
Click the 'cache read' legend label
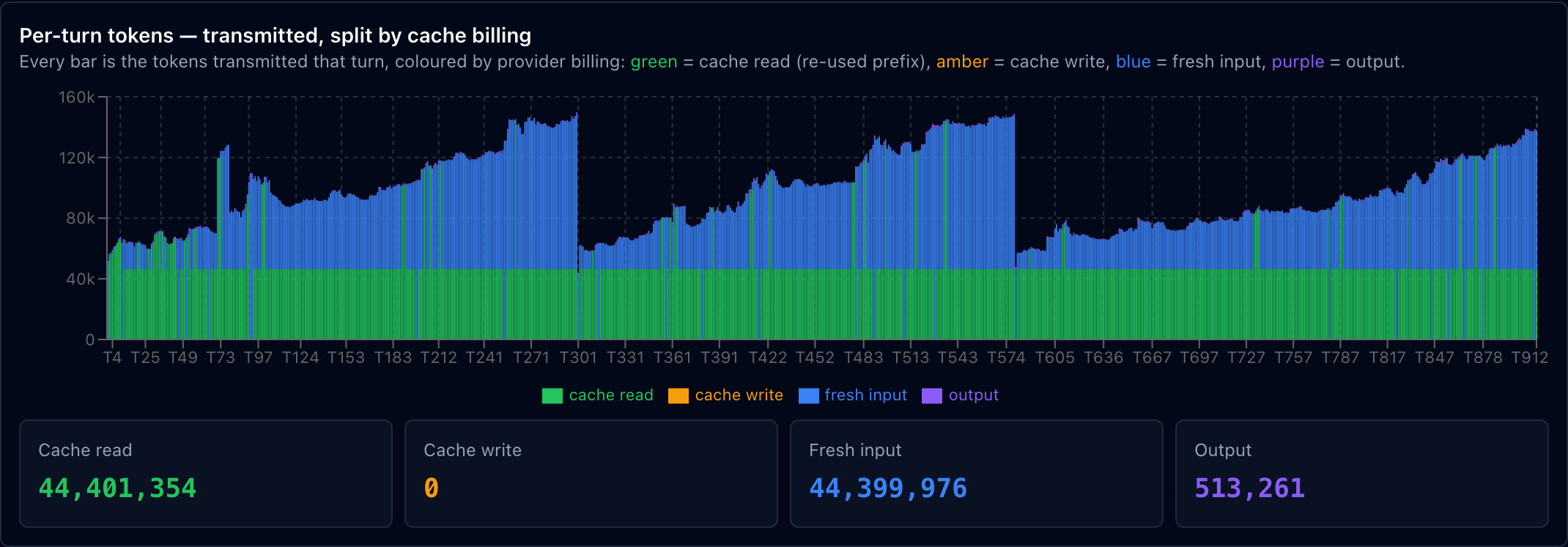[x=611, y=395]
